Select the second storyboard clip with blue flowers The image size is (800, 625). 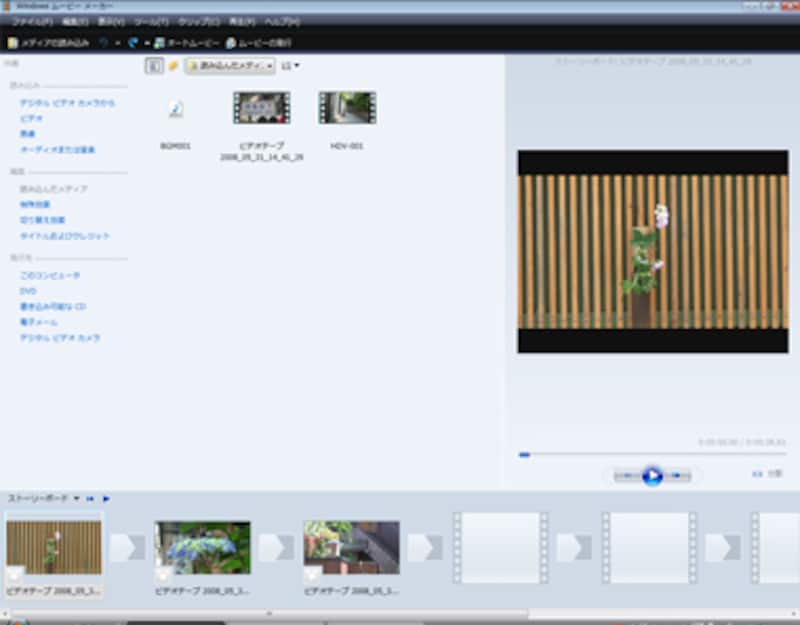tap(203, 547)
